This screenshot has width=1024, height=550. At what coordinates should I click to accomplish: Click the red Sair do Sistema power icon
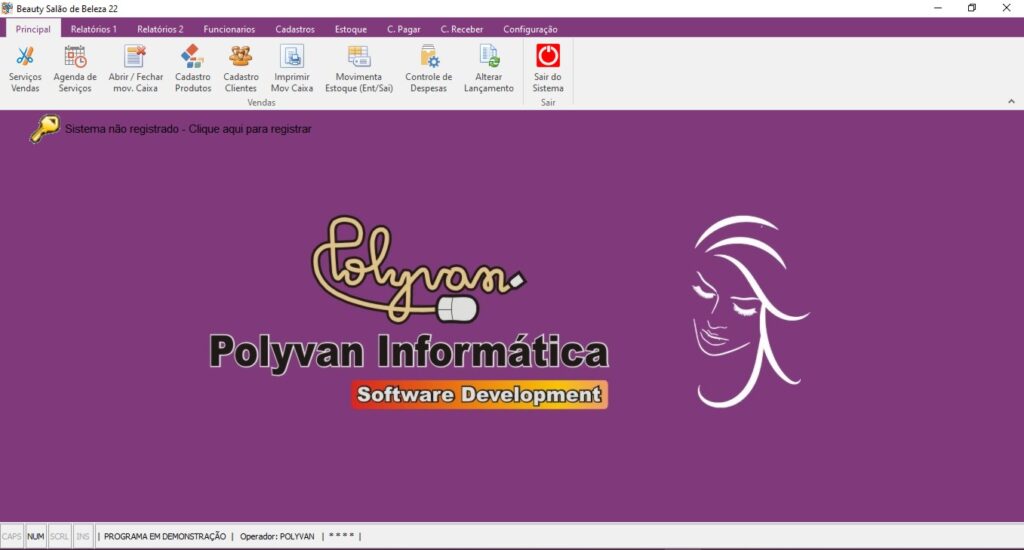pos(548,56)
